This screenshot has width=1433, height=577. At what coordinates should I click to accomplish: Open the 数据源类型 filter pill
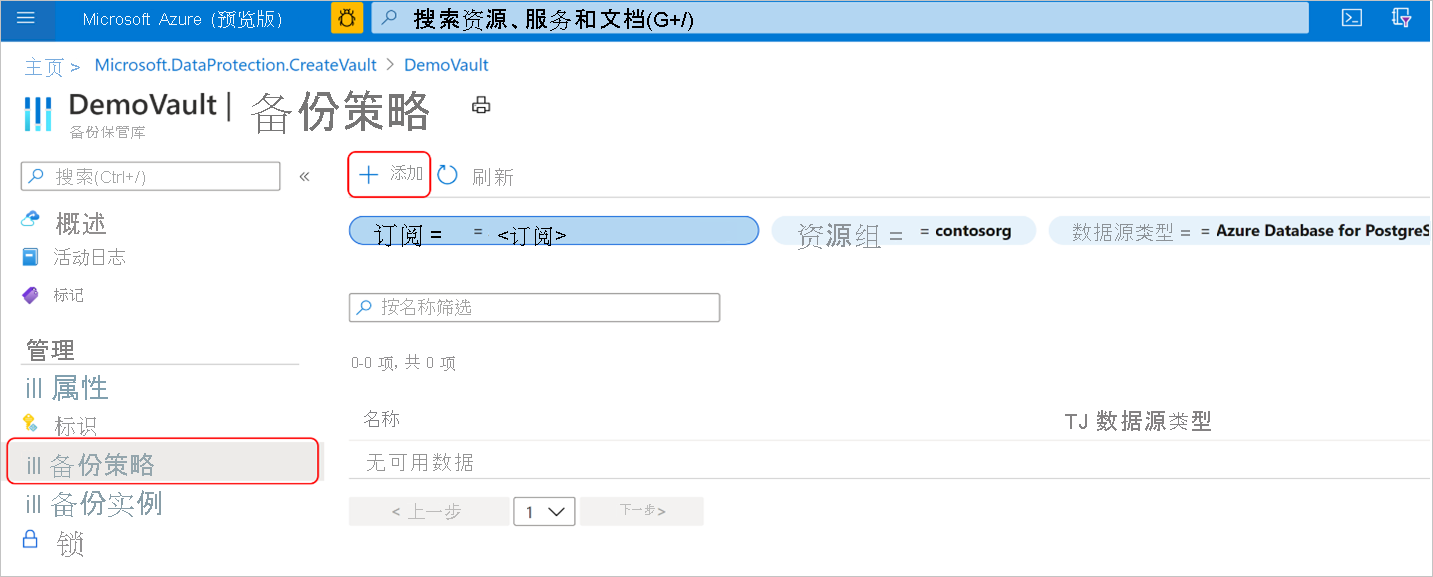point(1240,231)
